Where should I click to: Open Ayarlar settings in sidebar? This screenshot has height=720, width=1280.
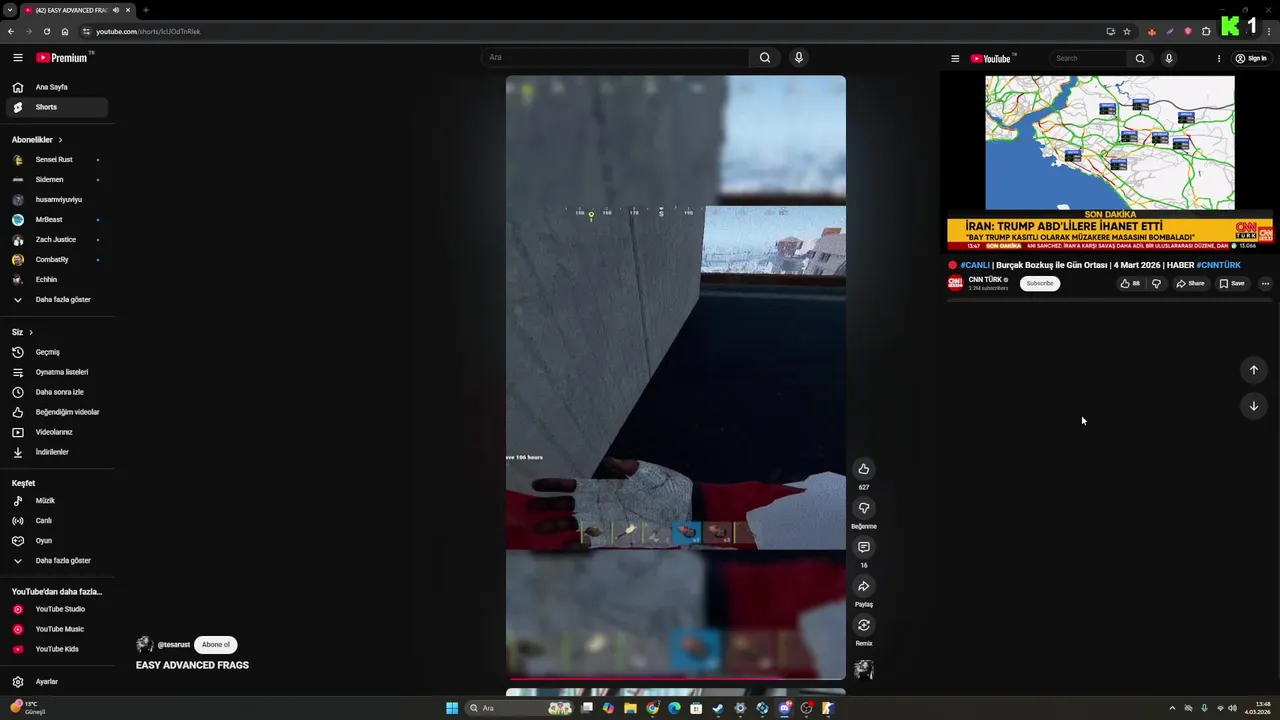point(57,682)
